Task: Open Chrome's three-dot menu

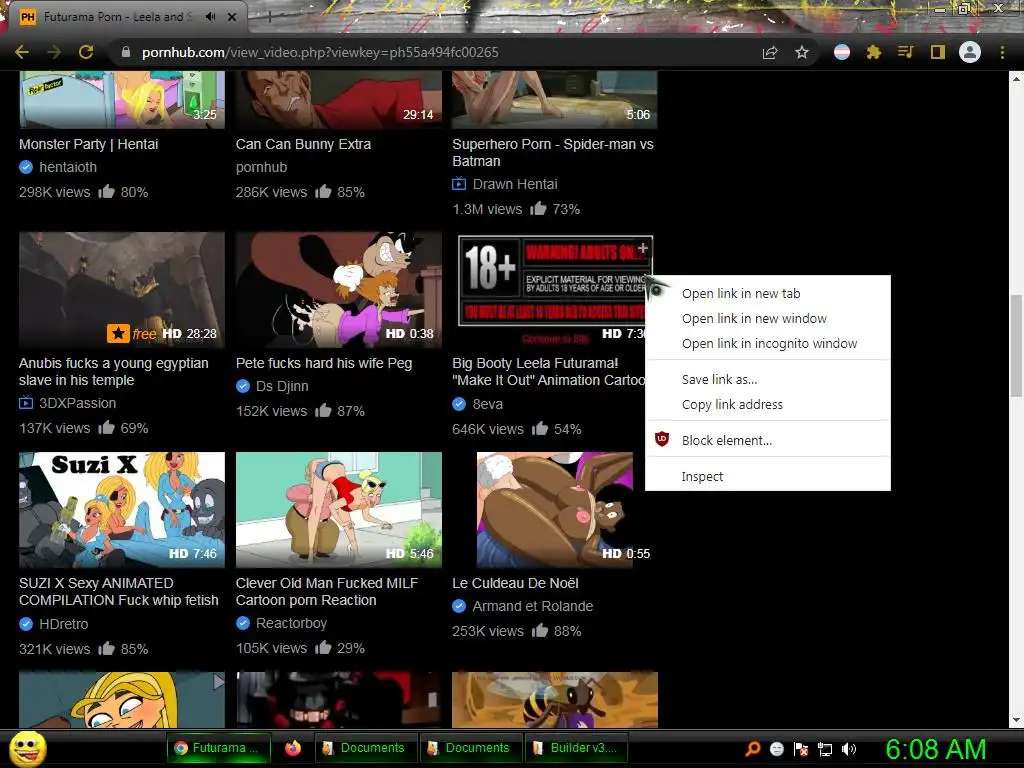Action: click(x=1002, y=52)
